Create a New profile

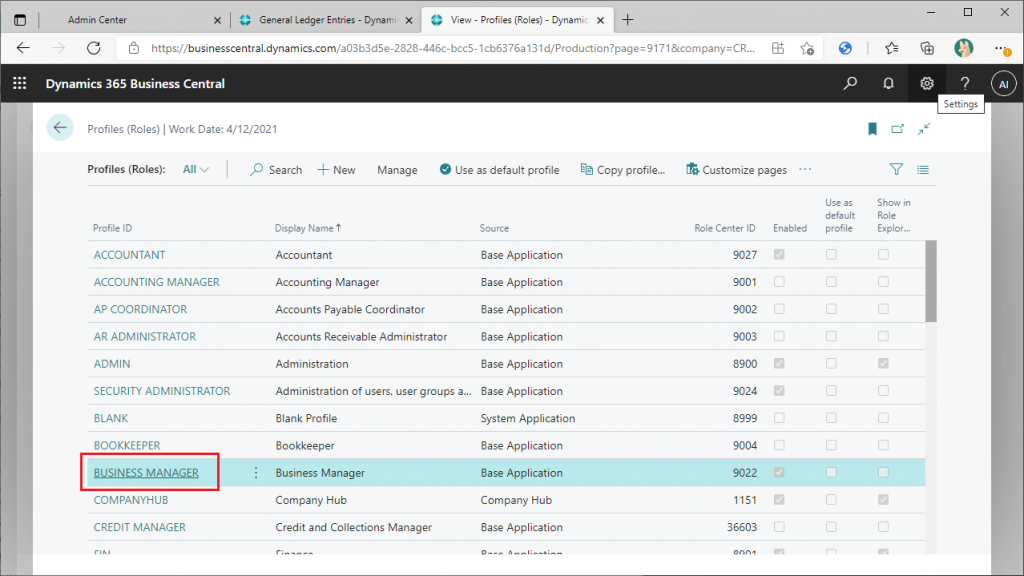tap(336, 170)
